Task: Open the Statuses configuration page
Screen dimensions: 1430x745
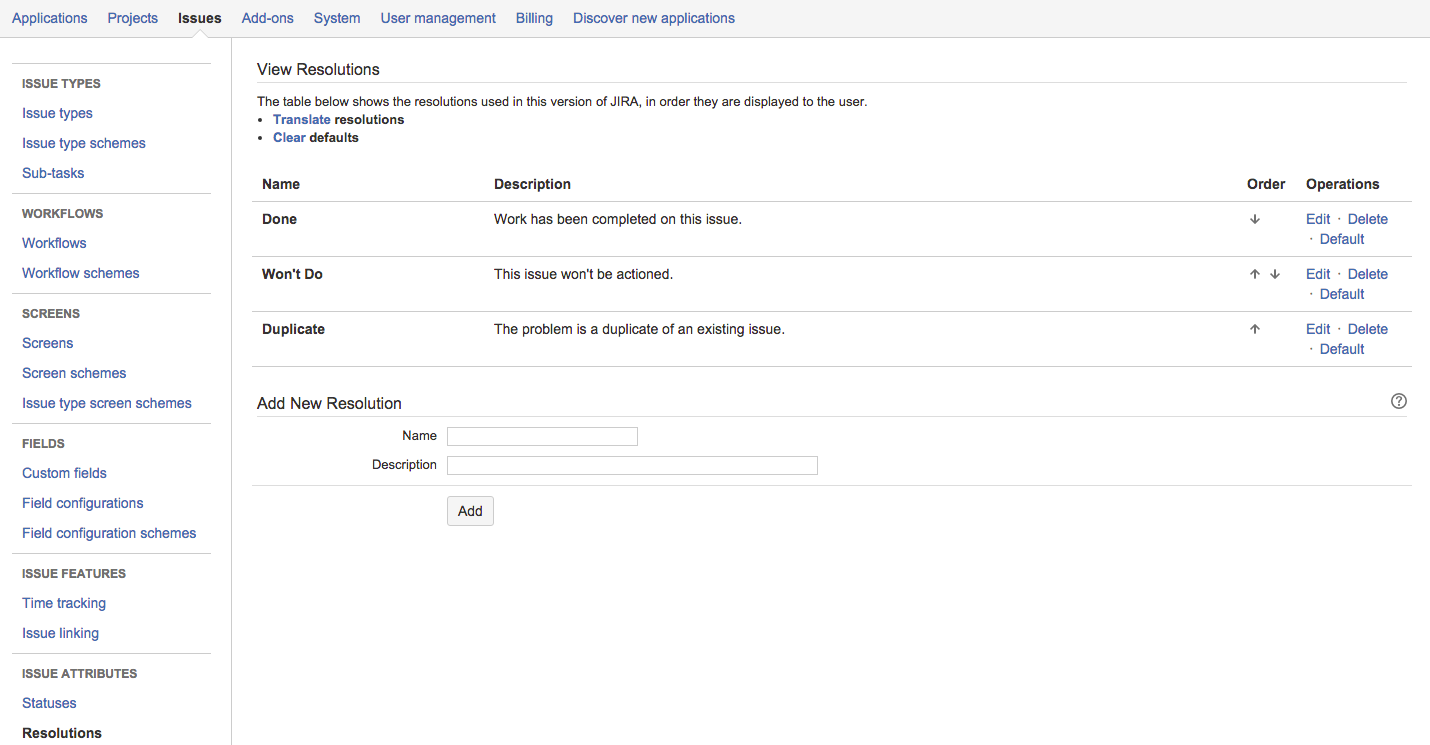Action: [48, 702]
